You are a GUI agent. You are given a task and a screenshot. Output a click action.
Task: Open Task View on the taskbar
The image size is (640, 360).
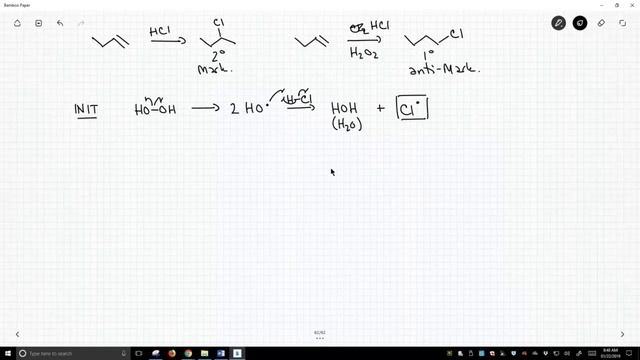click(139, 353)
